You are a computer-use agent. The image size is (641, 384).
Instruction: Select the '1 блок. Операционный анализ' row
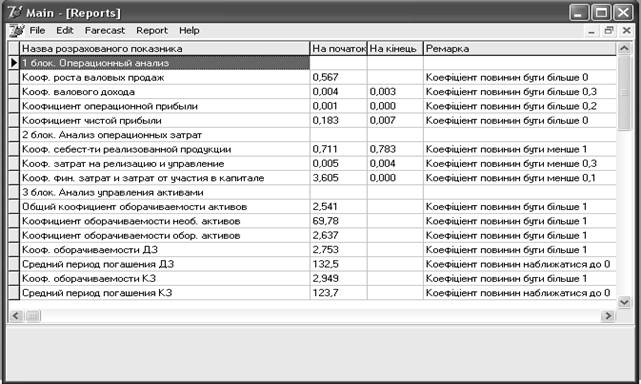pos(165,63)
